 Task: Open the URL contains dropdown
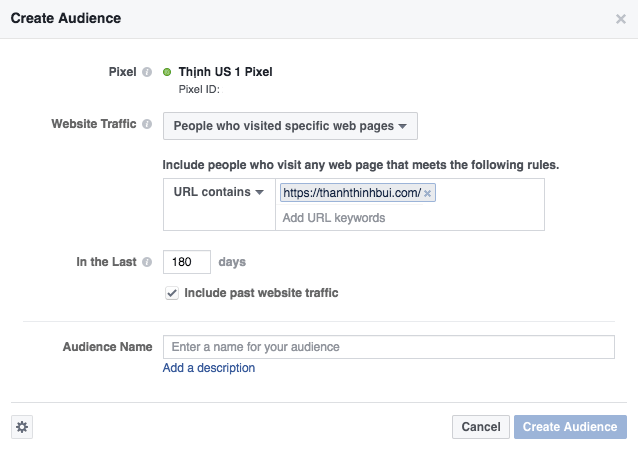[219, 192]
